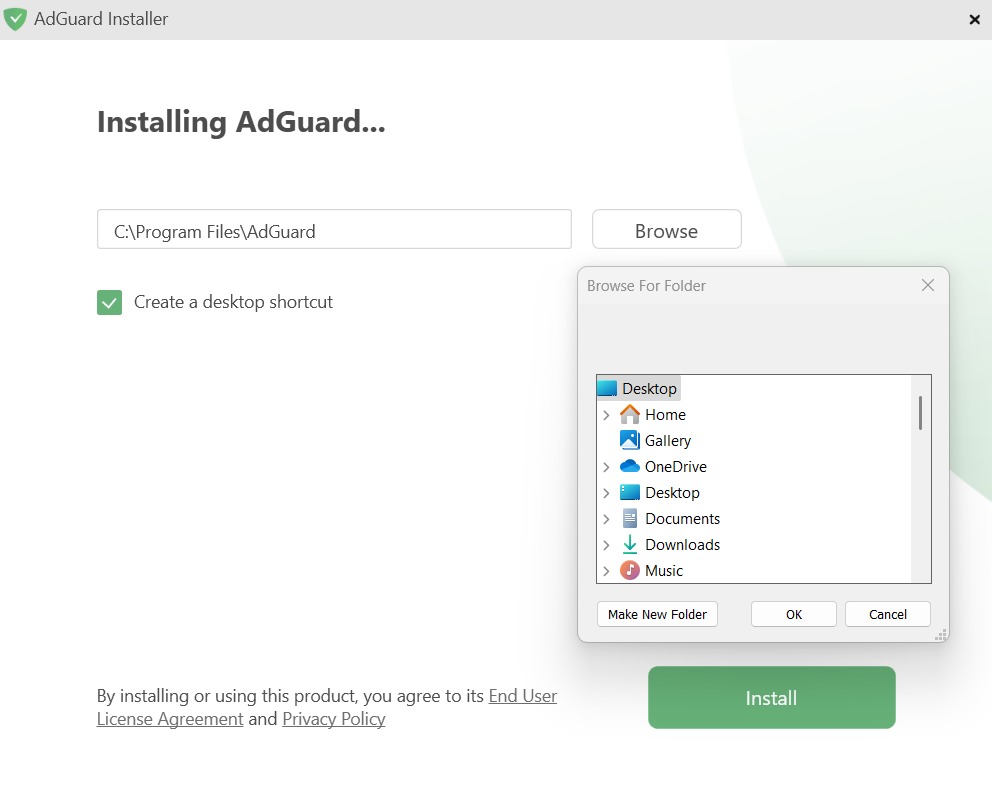Click the Create a desktop shortcut label
The width and height of the screenshot is (992, 792).
pos(233,302)
